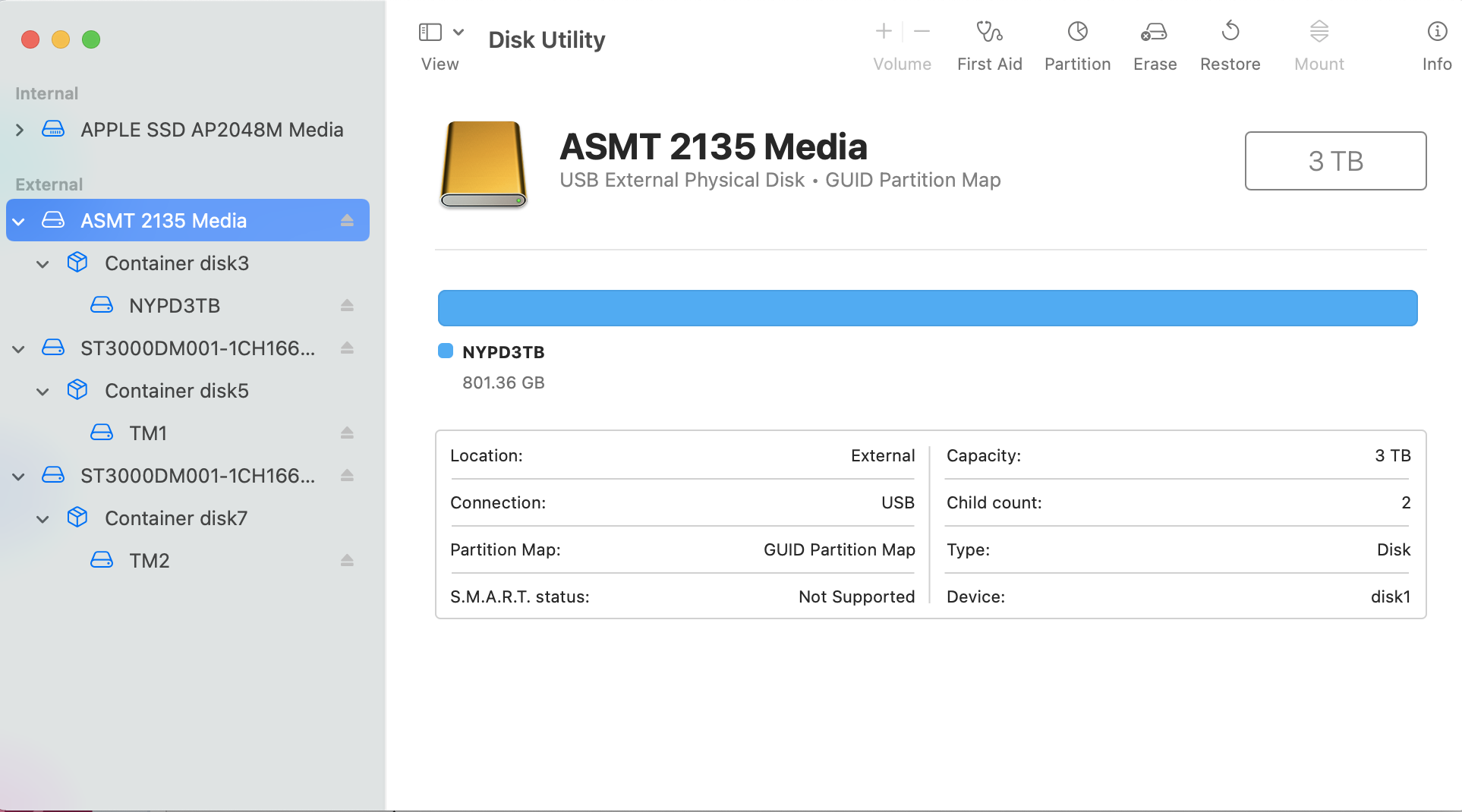The image size is (1462, 812).
Task: Collapse the ST3000DM001 disk above Container disk7
Action: click(19, 477)
